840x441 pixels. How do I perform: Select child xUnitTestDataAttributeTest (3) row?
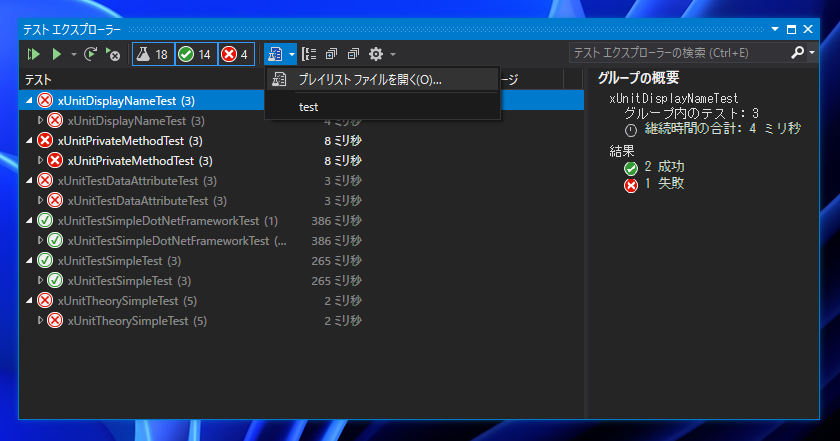pos(302,200)
